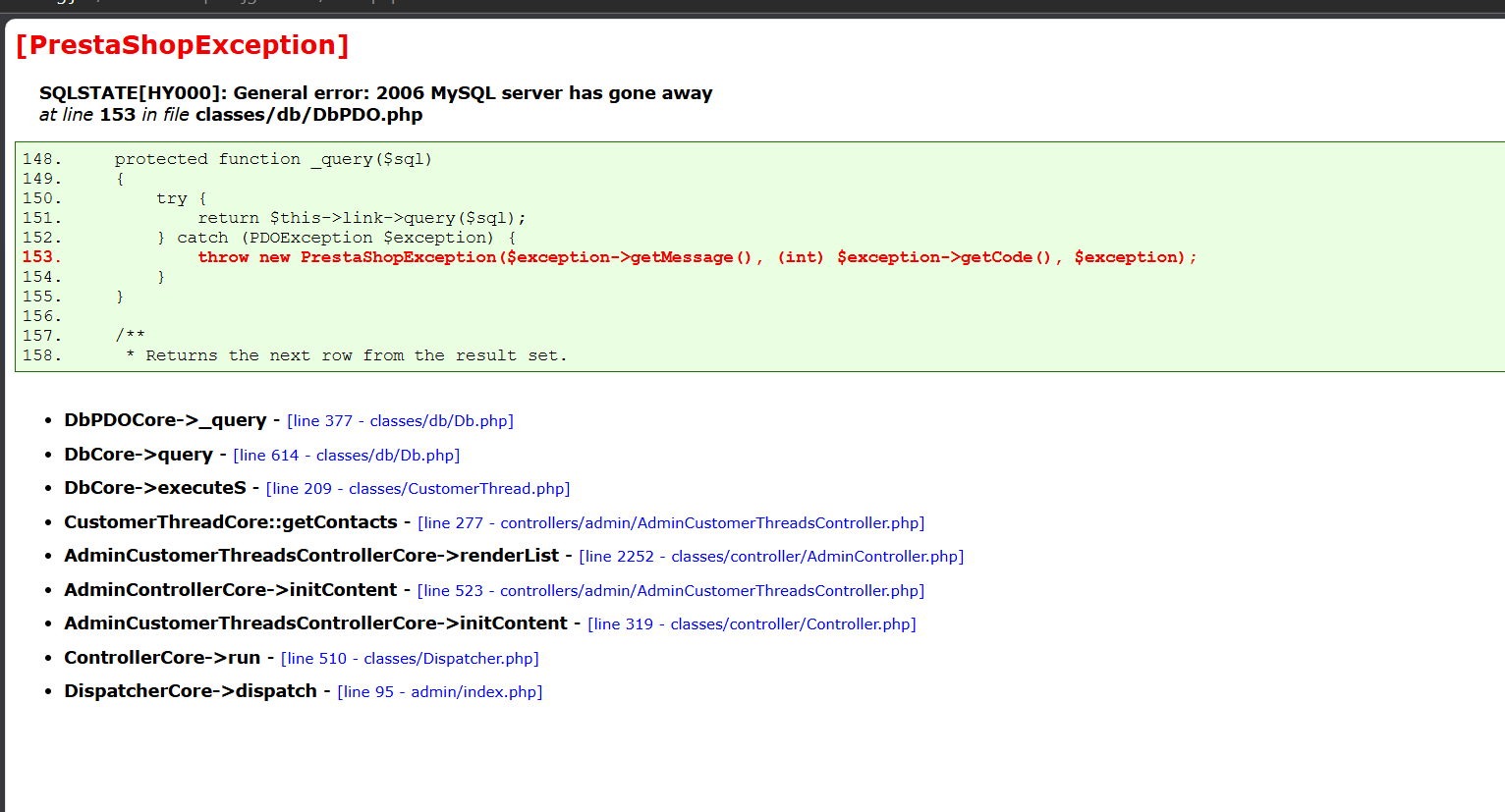Select the 'MySQL server has gone away' message
Viewport: 1505px width, 812px height.
pyautogui.click(x=572, y=93)
